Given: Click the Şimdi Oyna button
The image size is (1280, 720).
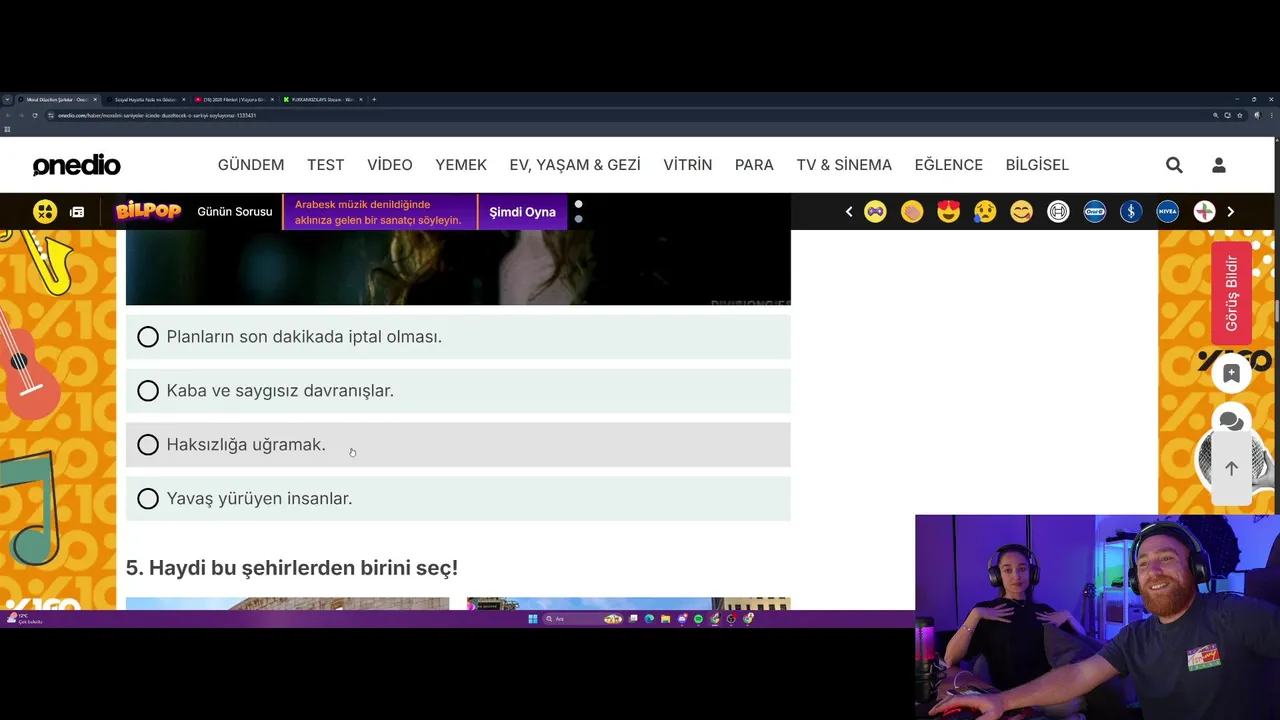Looking at the screenshot, I should point(522,212).
